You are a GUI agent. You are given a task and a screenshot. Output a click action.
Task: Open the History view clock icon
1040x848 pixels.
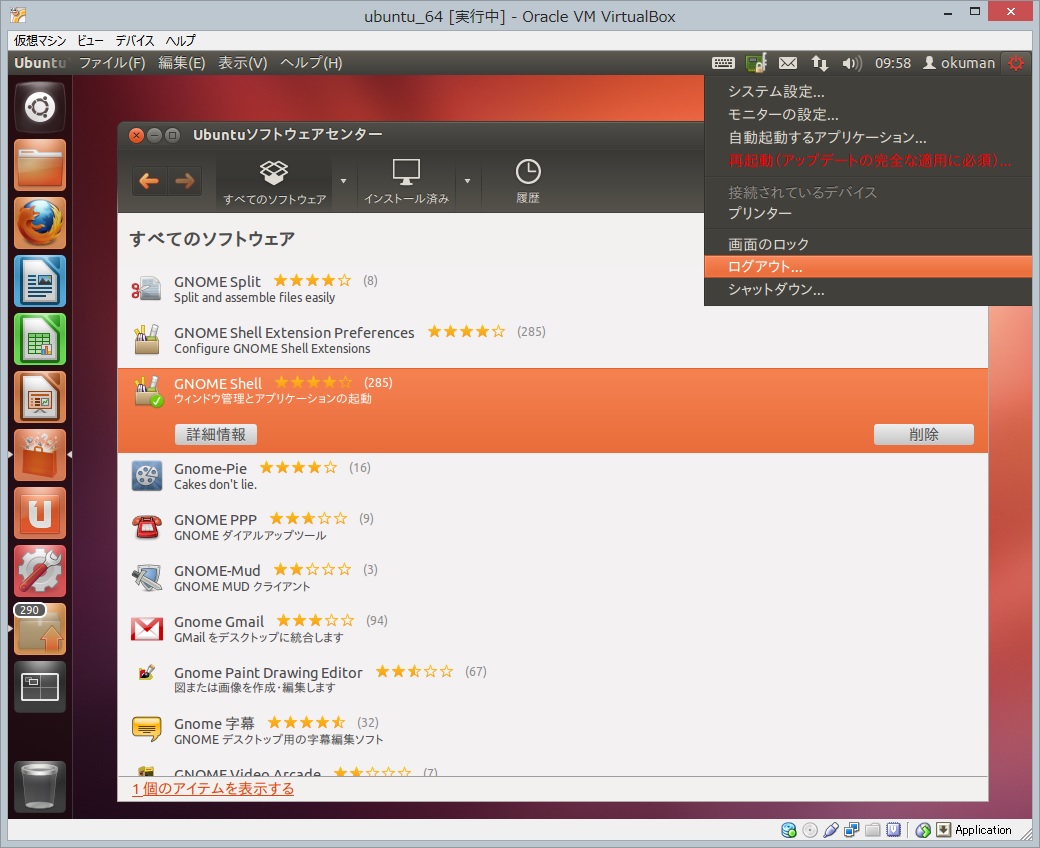tap(528, 180)
